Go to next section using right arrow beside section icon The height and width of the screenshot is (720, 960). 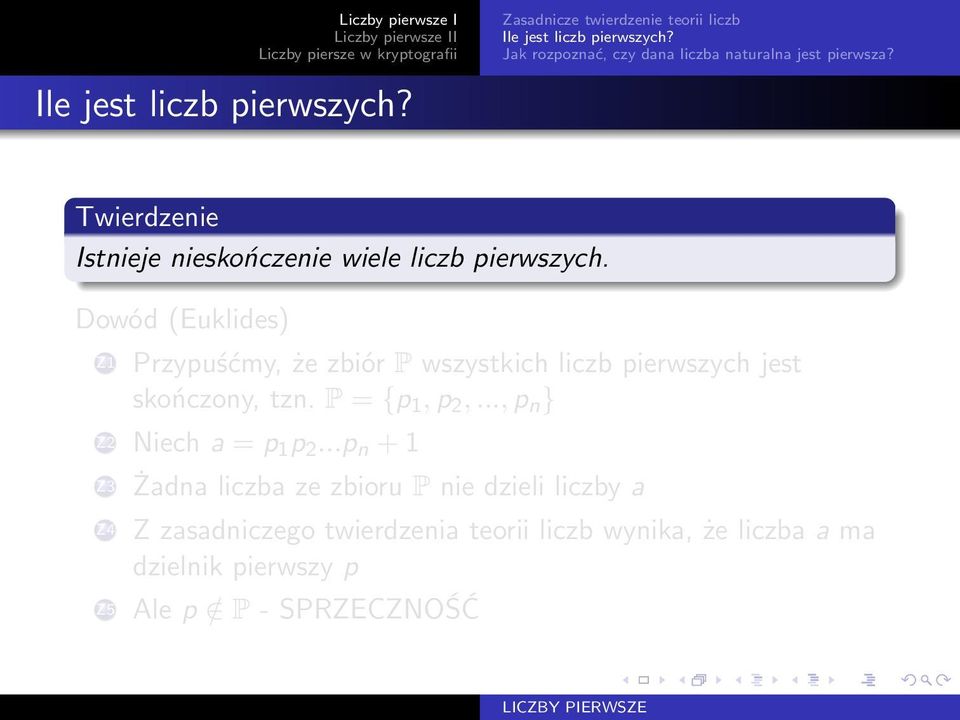(x=831, y=680)
